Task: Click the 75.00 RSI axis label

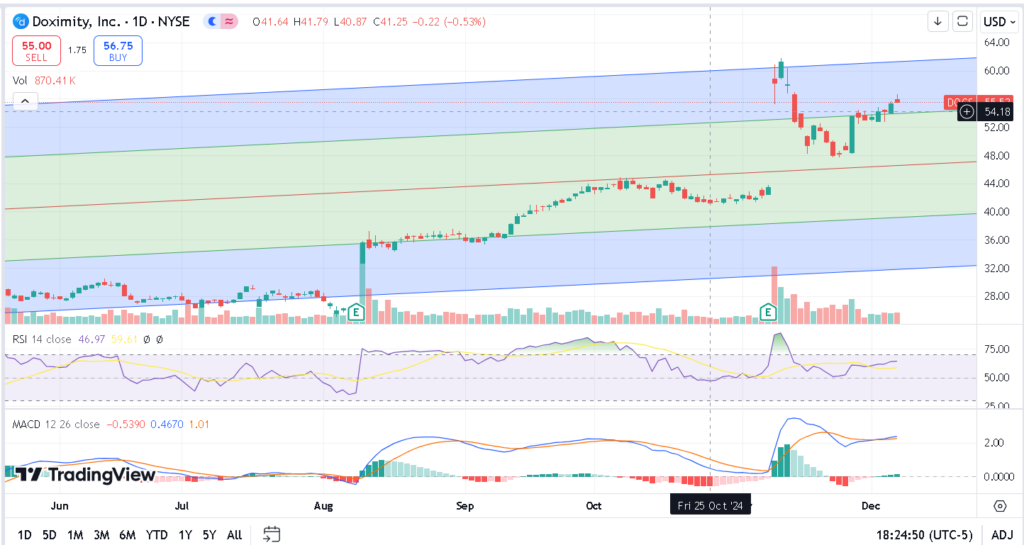Action: pos(997,349)
